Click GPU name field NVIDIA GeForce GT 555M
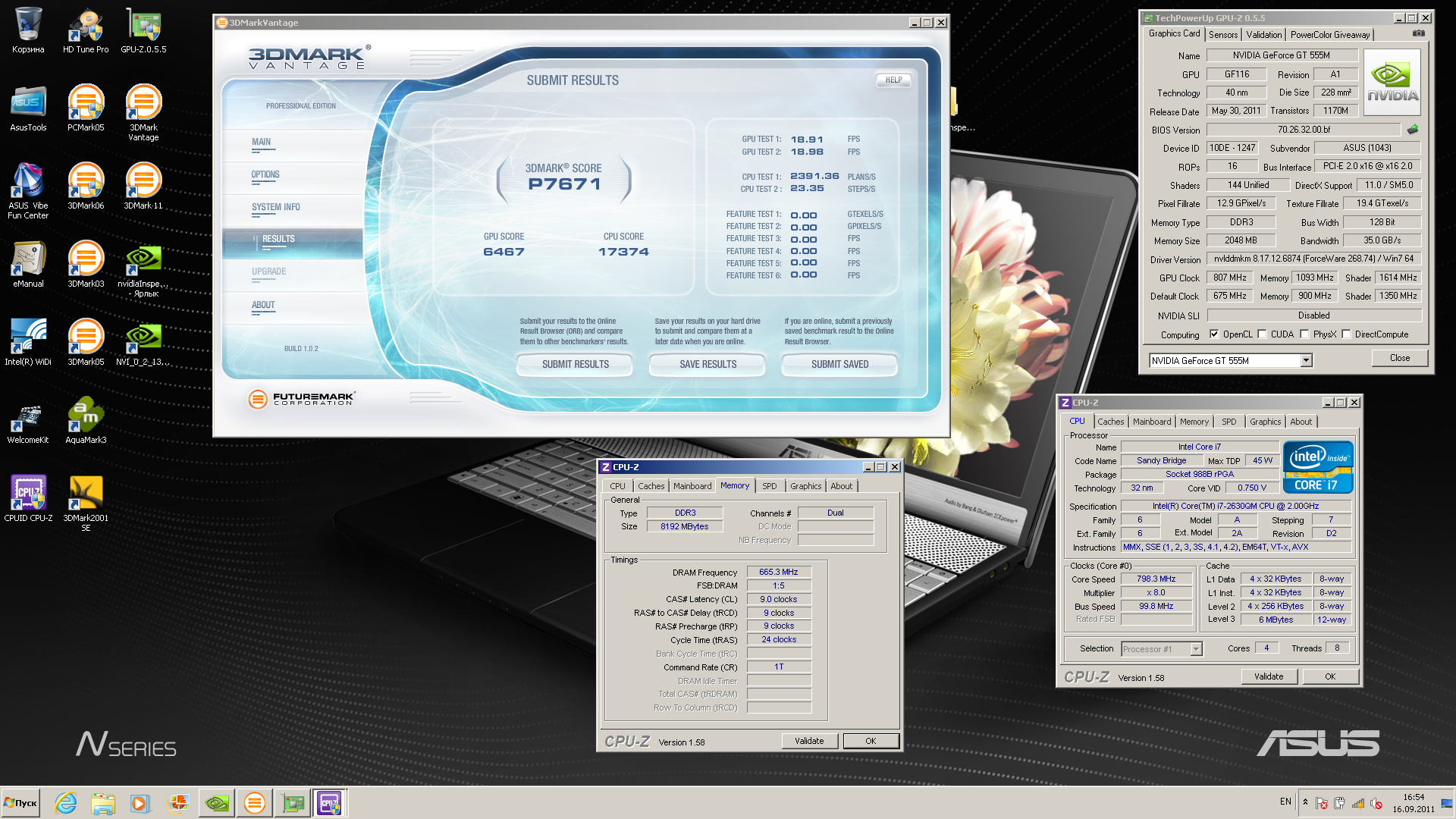This screenshot has height=819, width=1456. [1281, 55]
